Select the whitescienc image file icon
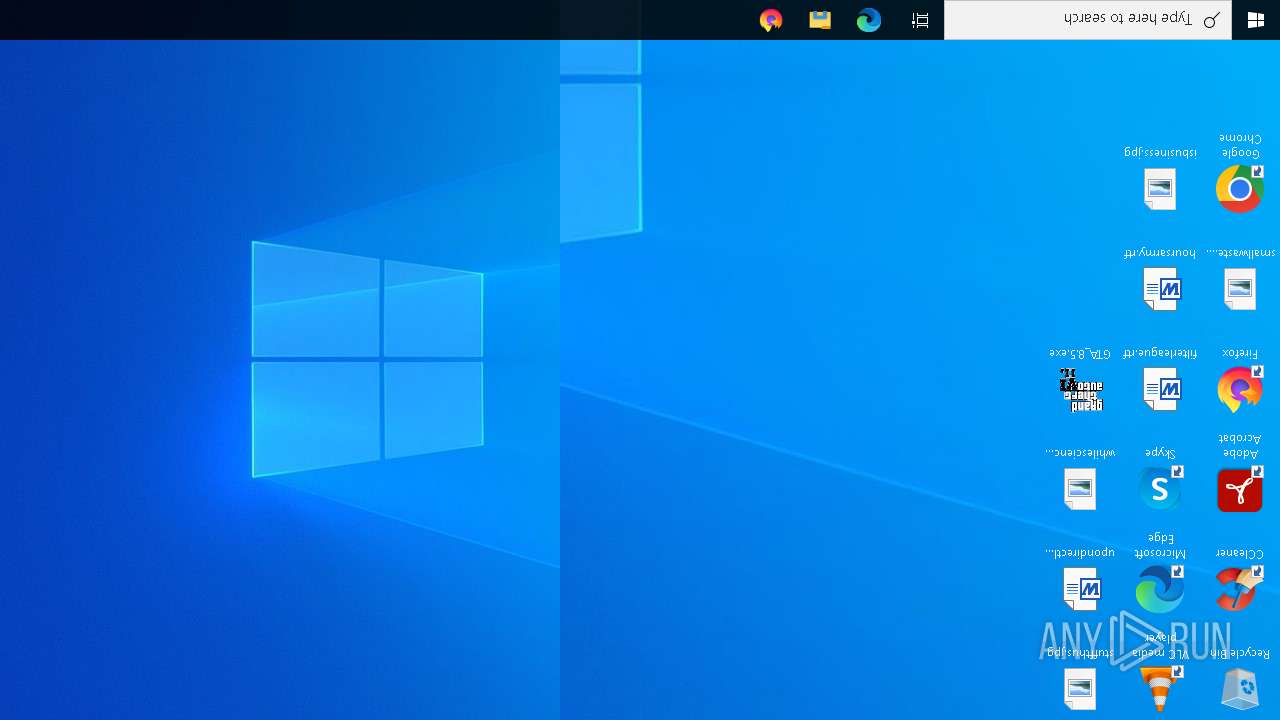Screen dimensions: 1280x720 tap(1080, 488)
